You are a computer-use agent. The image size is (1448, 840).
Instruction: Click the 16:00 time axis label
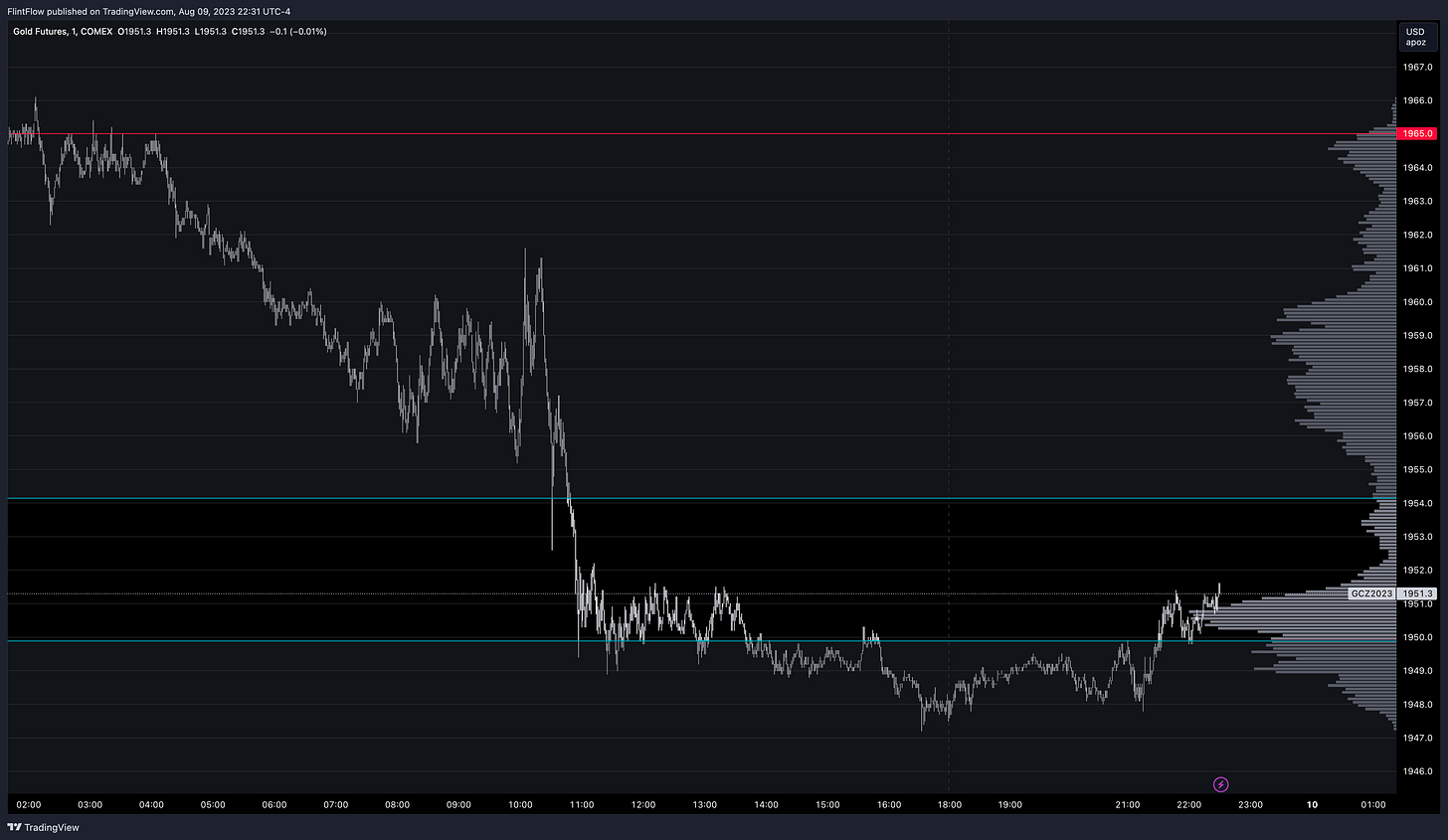tap(889, 805)
